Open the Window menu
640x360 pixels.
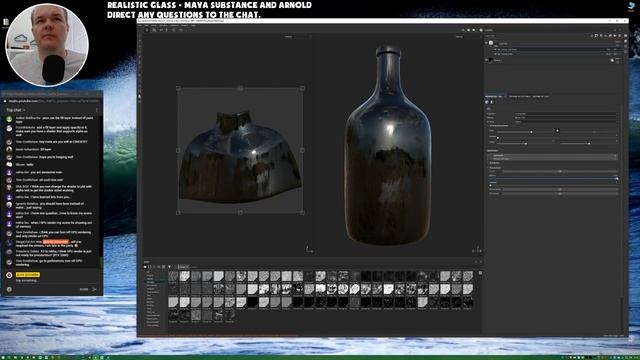(163, 25)
